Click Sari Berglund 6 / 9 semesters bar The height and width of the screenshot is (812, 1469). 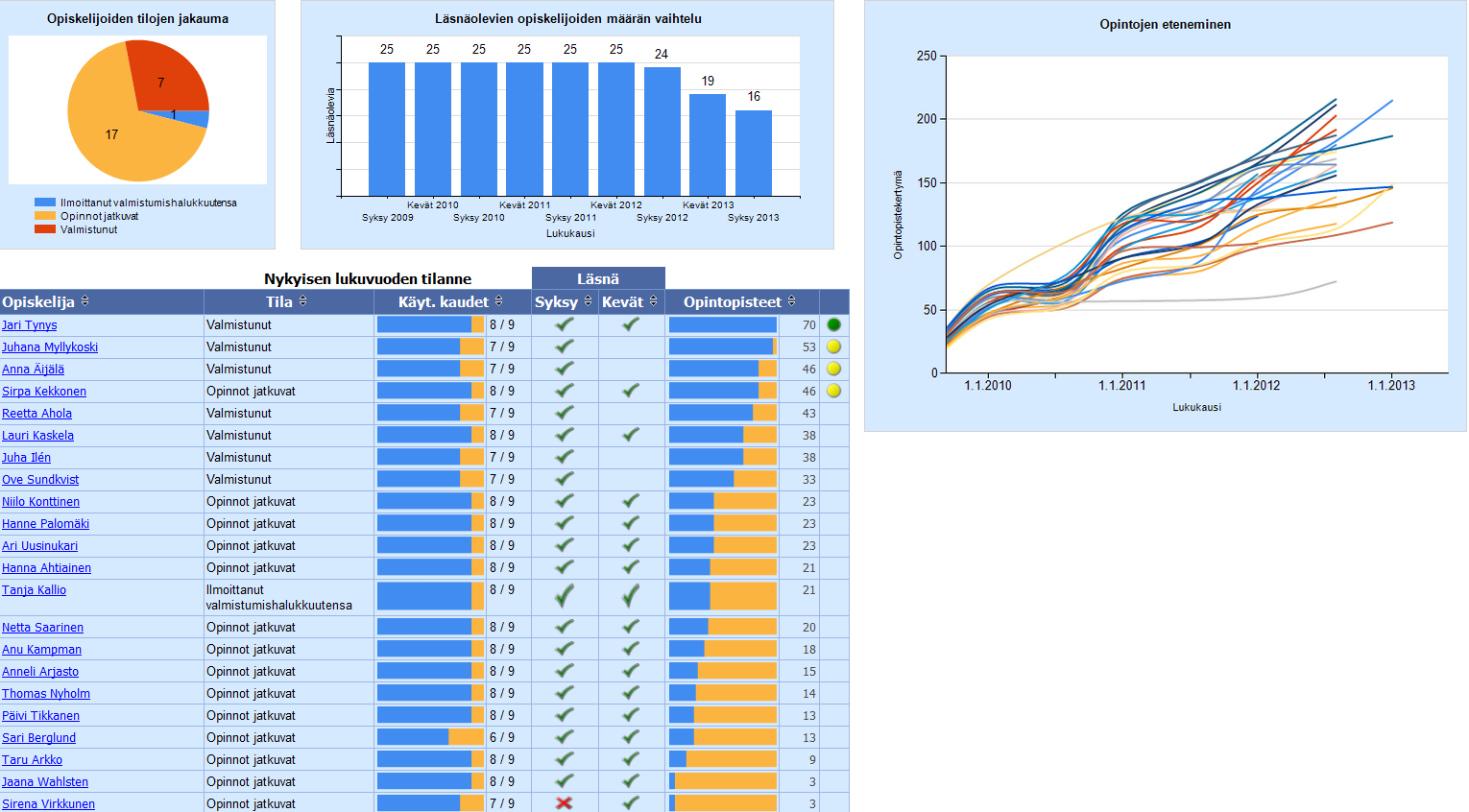(430, 737)
